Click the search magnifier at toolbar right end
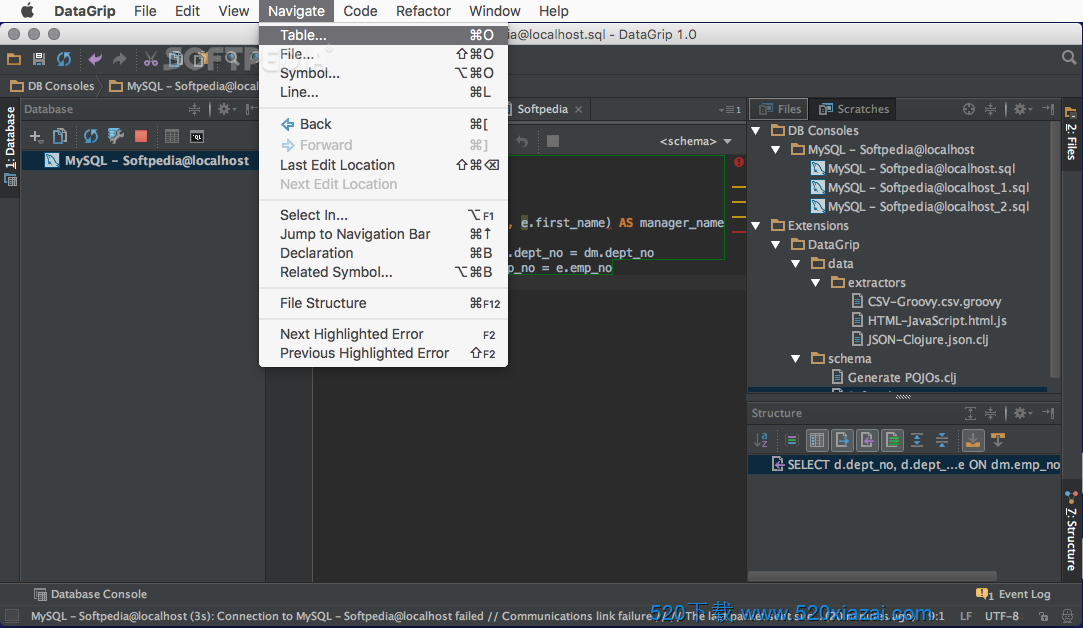This screenshot has width=1083, height=628. point(1069,59)
